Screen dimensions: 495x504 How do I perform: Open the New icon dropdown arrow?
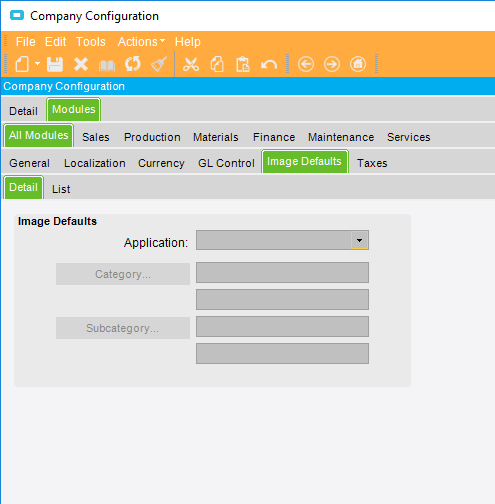point(37,63)
